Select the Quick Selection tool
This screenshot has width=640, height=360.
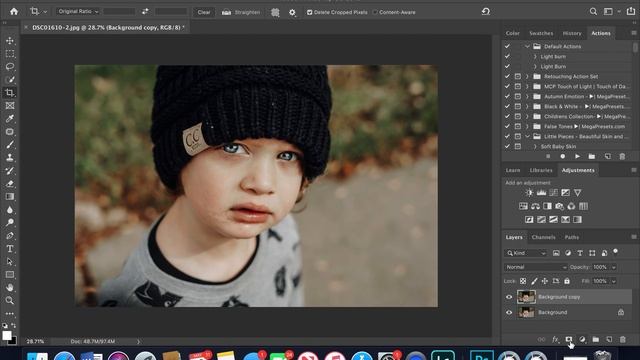10,80
